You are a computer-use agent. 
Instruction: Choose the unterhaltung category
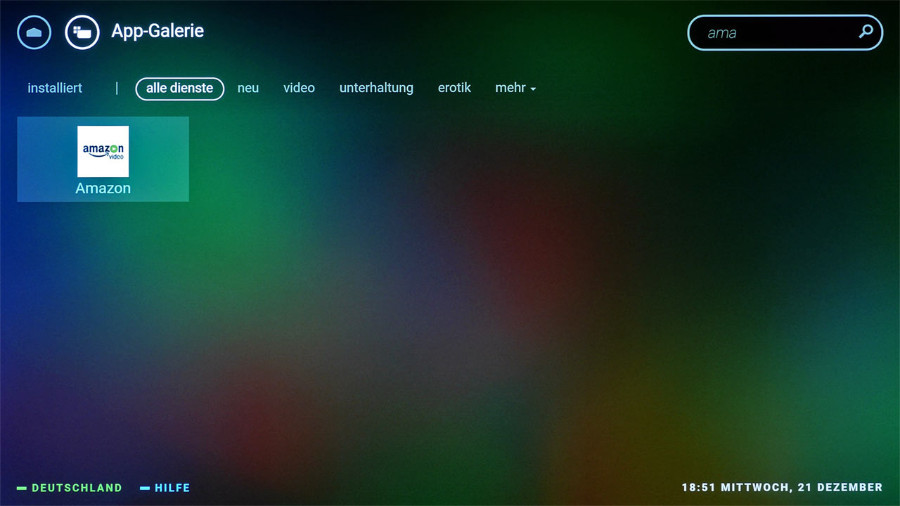(376, 88)
